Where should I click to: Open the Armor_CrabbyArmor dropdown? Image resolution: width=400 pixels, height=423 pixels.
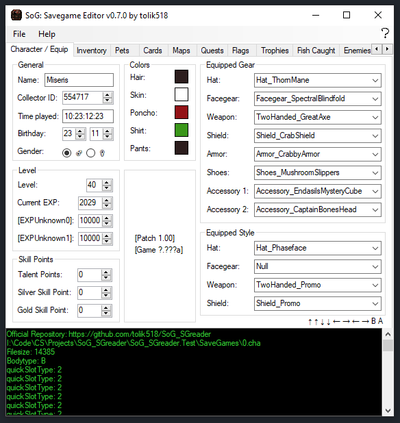375,154
